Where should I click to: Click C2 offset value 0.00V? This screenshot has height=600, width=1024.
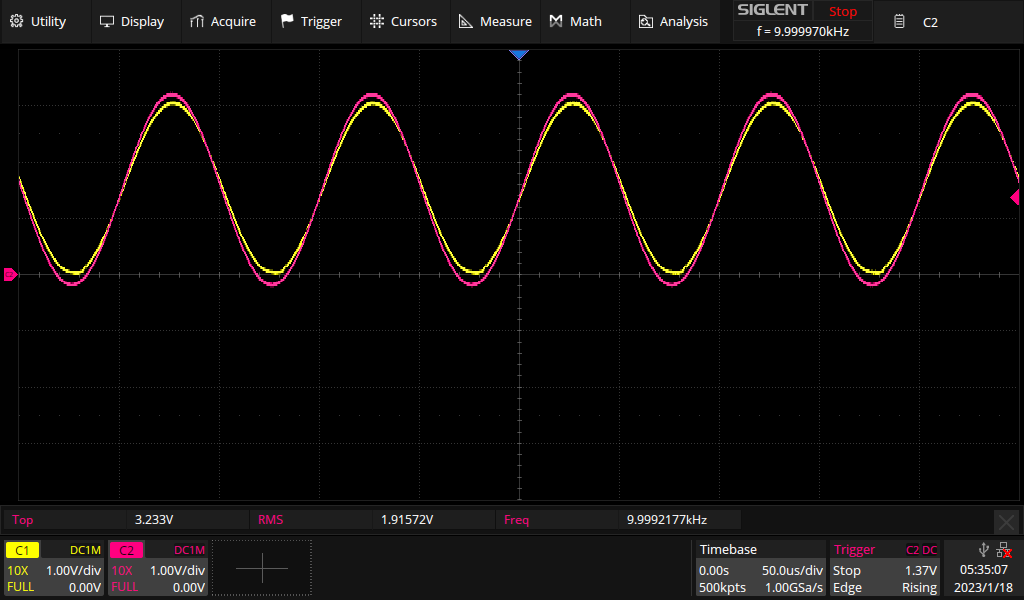tap(189, 588)
